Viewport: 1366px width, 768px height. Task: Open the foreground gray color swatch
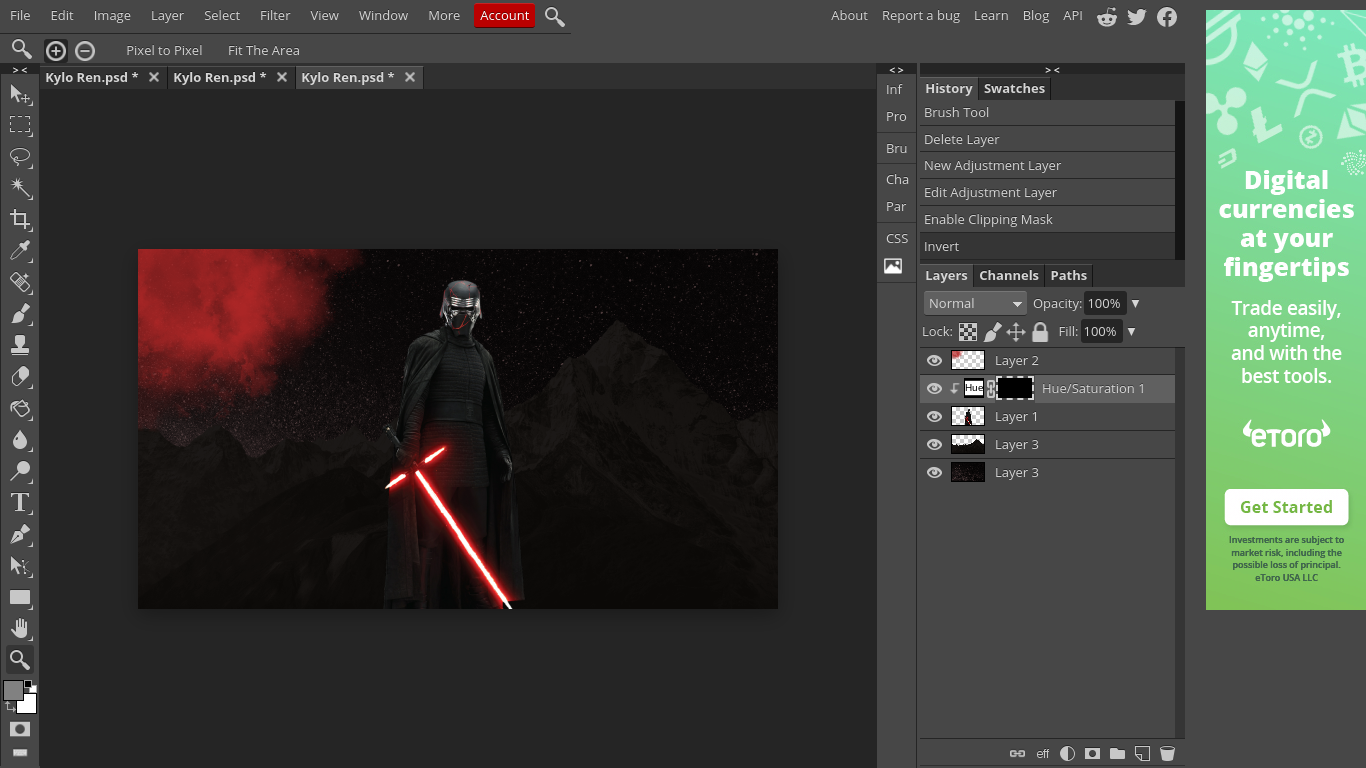tap(13, 690)
